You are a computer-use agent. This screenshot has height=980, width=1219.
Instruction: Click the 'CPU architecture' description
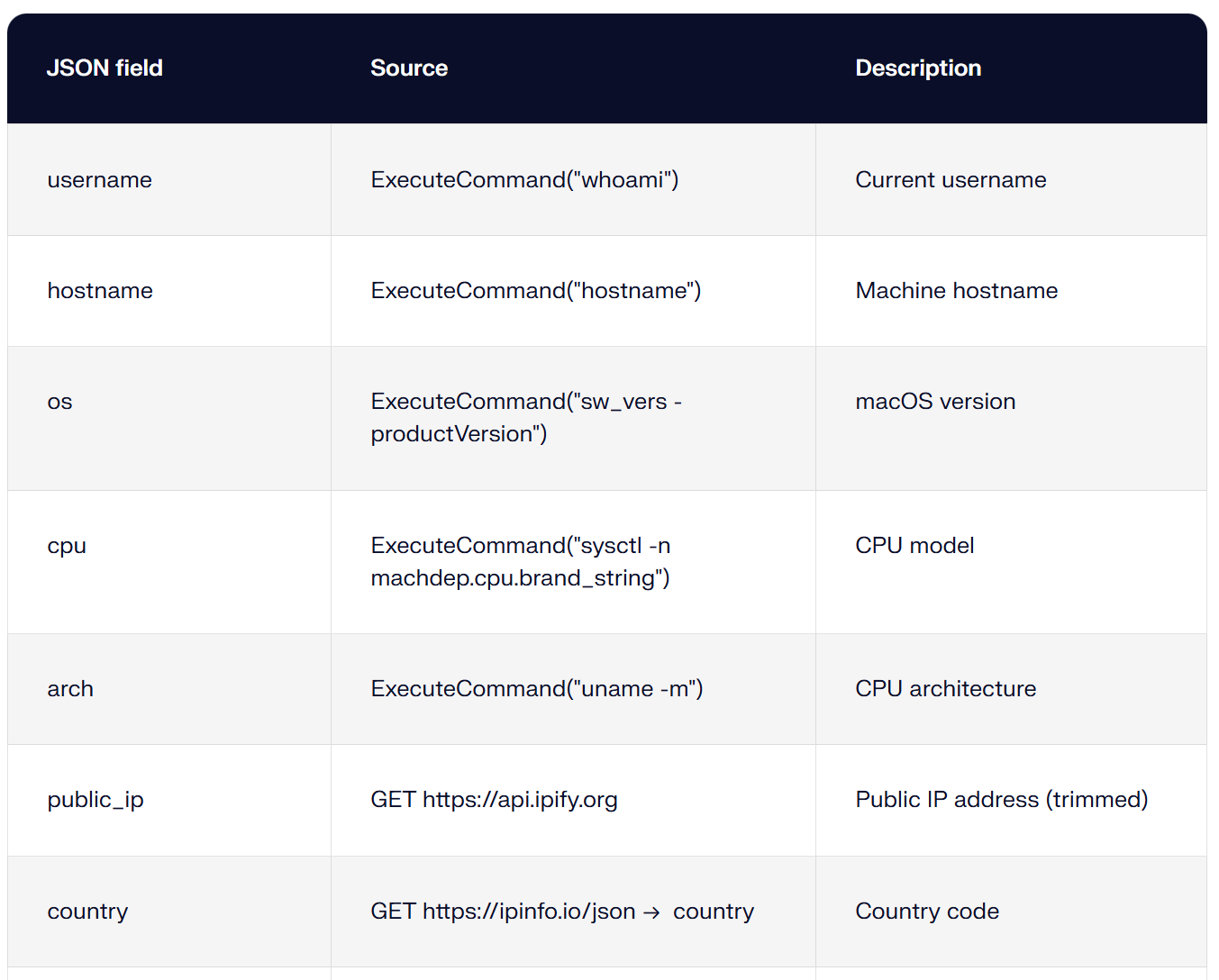tap(945, 689)
